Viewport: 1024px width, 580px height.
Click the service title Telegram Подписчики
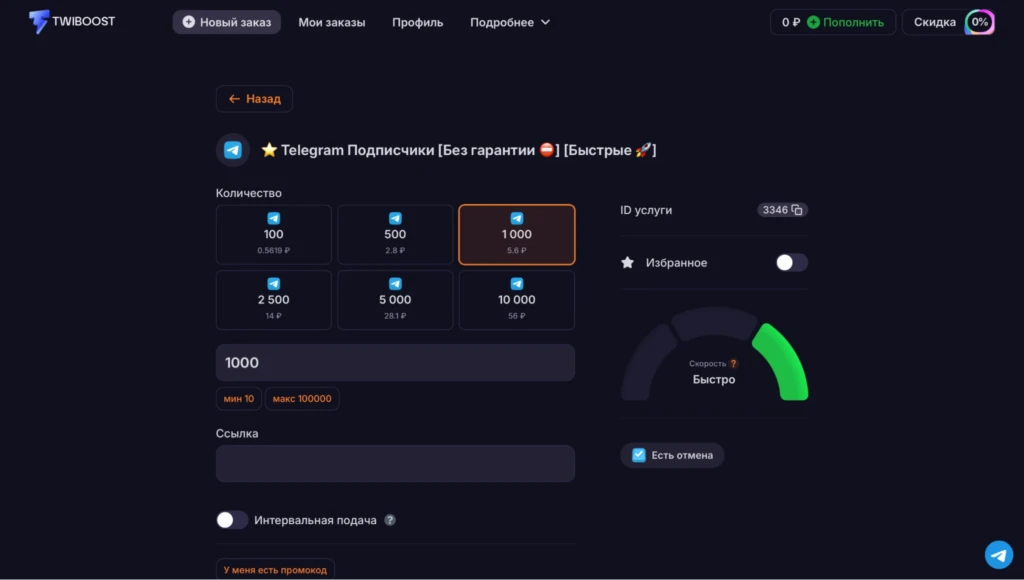(458, 150)
